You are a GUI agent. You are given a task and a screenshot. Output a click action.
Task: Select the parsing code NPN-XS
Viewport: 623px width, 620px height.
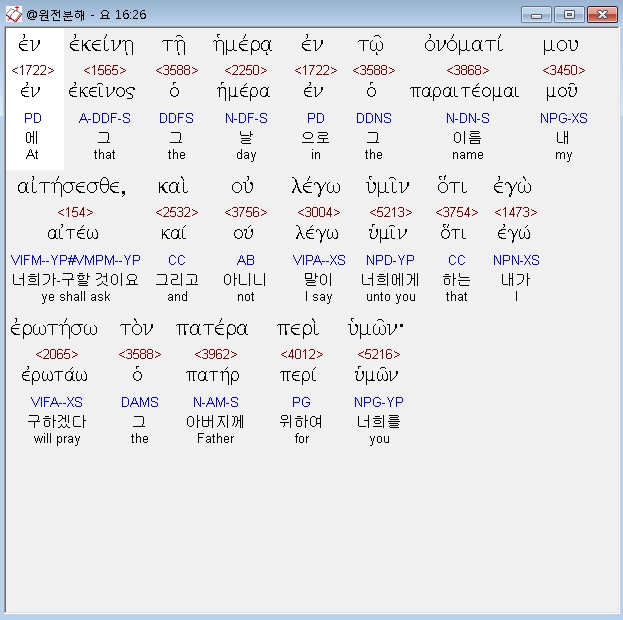coord(516,260)
